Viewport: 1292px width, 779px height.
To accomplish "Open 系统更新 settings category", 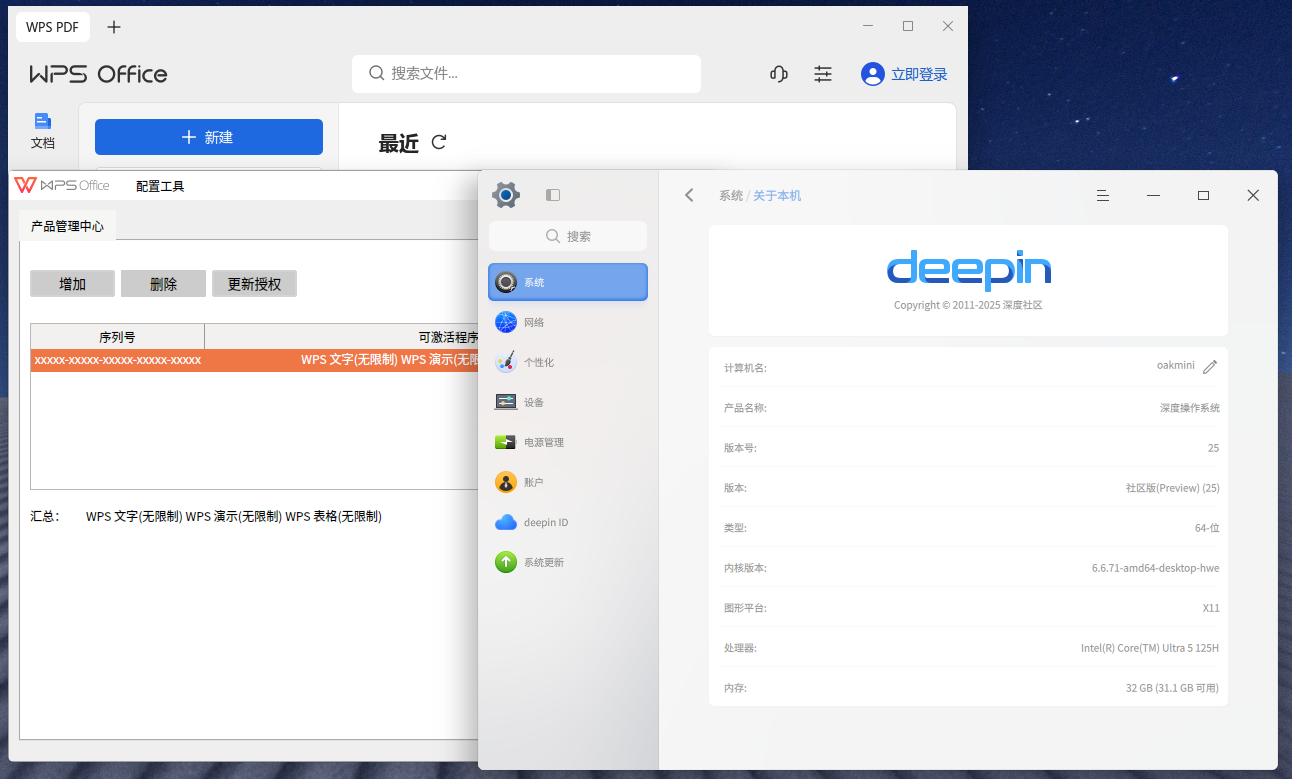I will (568, 562).
